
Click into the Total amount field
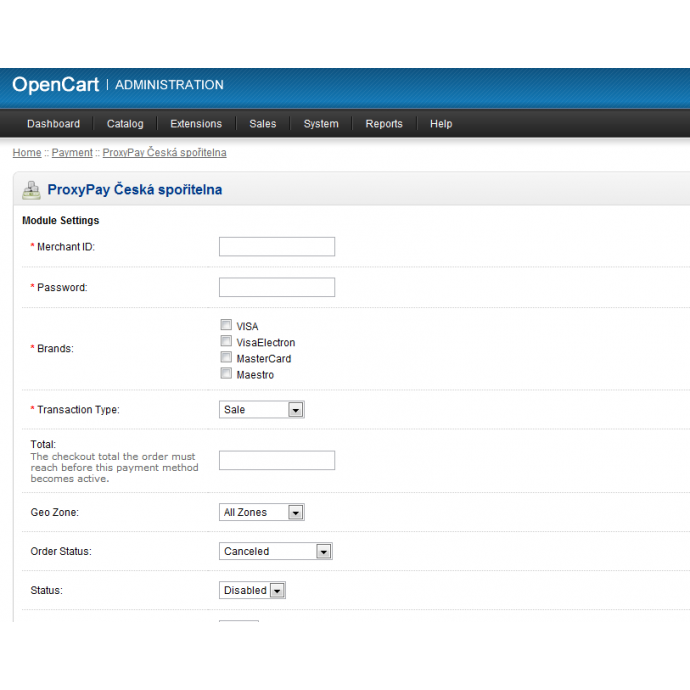tap(277, 460)
